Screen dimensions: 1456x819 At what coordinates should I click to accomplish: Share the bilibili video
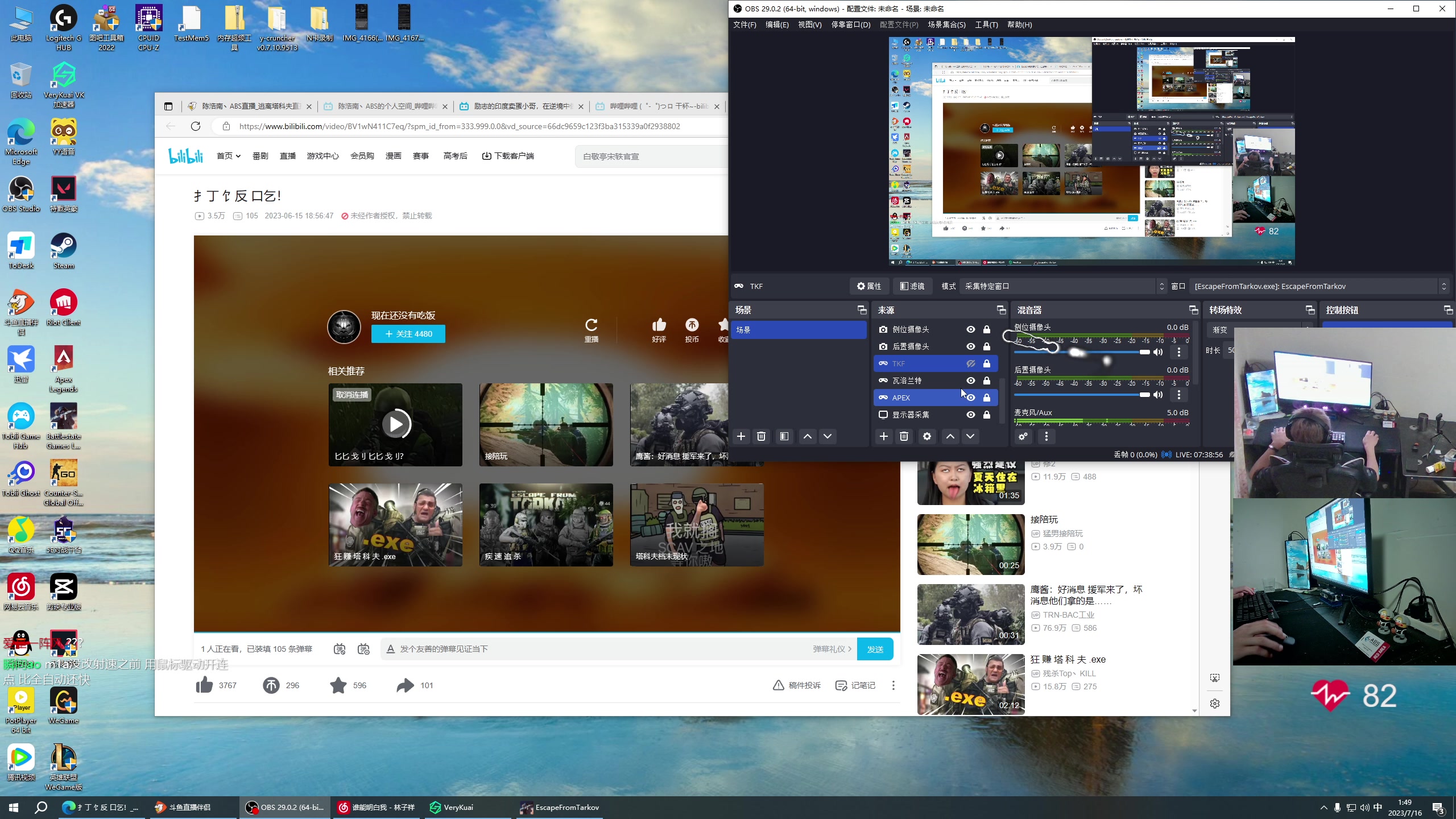[x=405, y=685]
